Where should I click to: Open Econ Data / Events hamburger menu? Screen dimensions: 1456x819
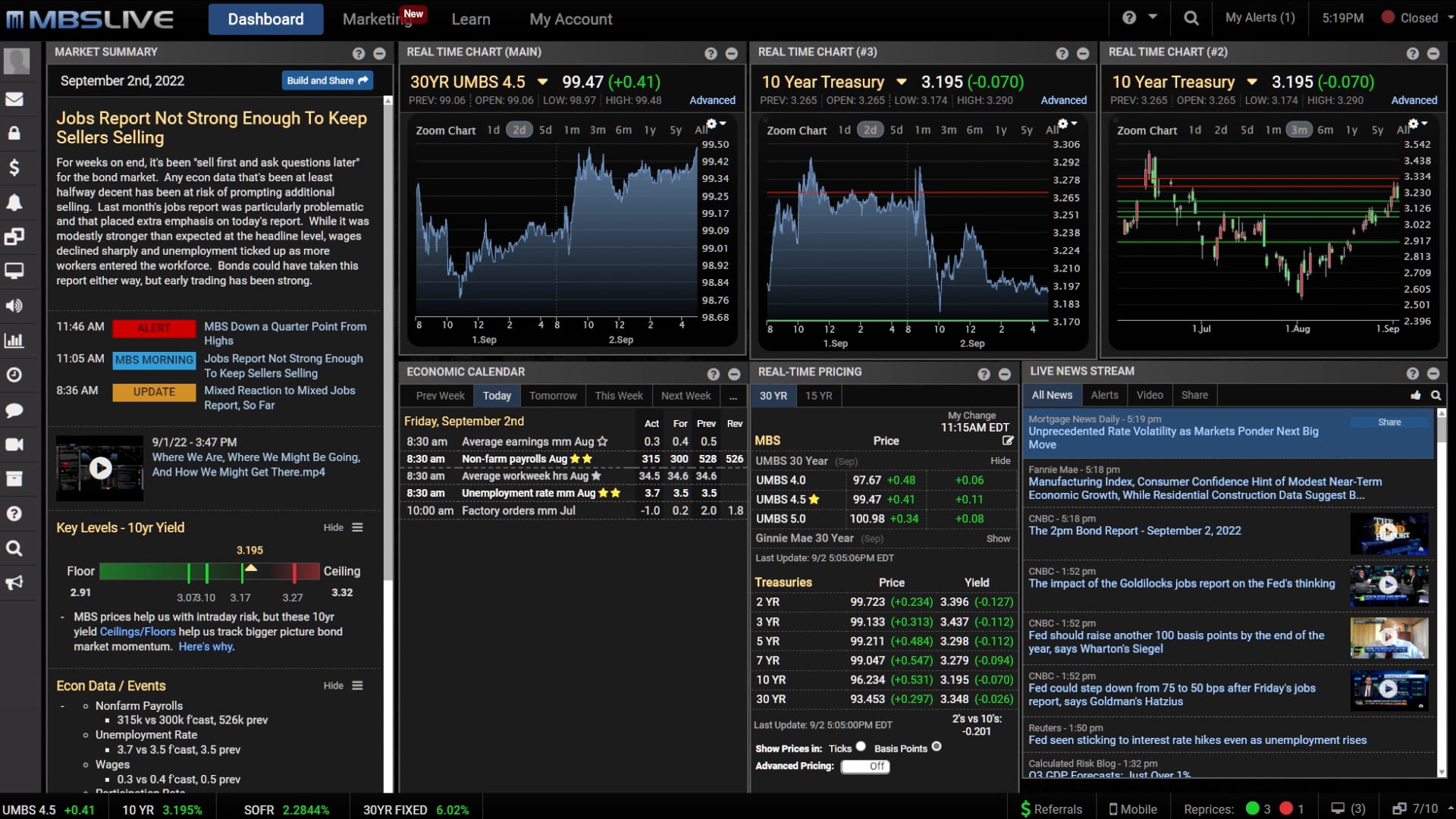coord(357,686)
